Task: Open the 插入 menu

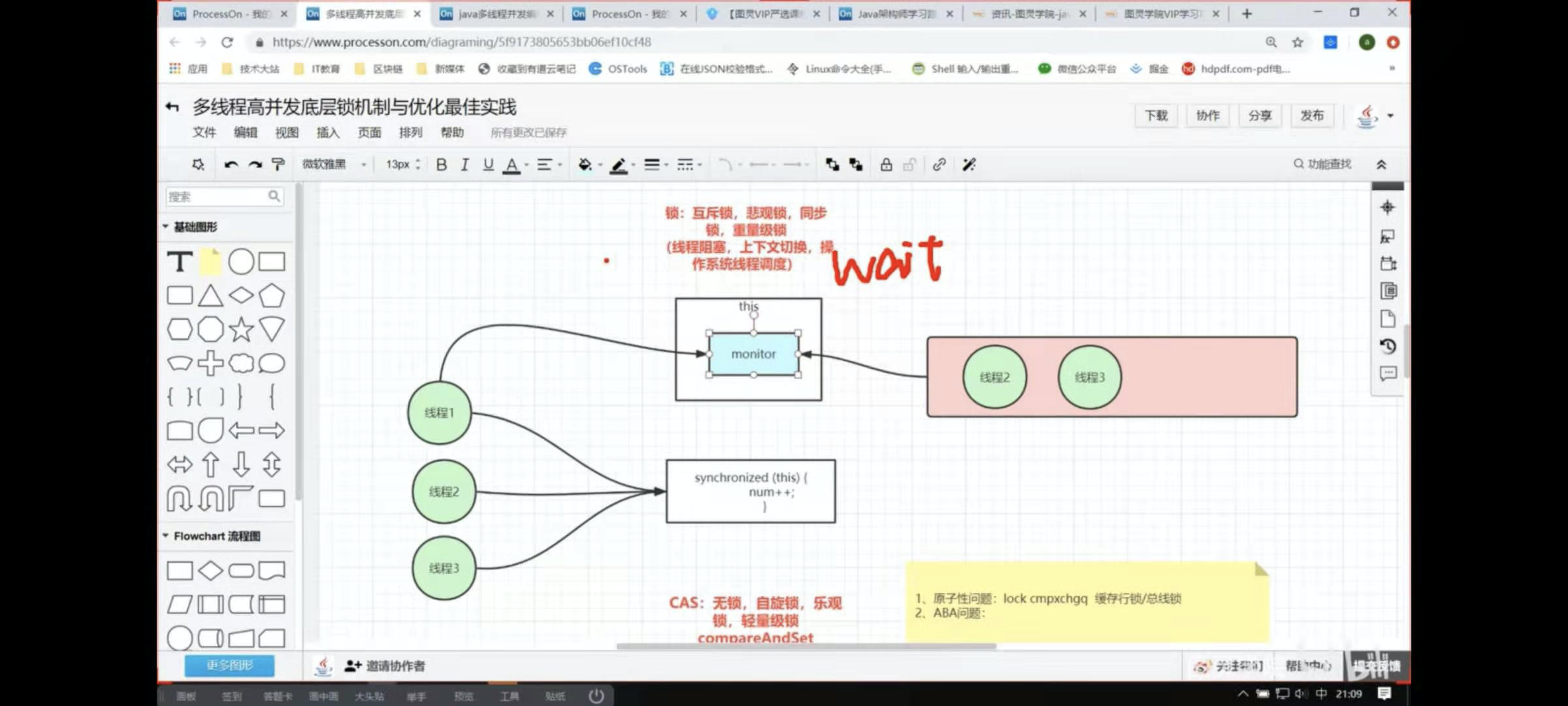Action: point(328,133)
